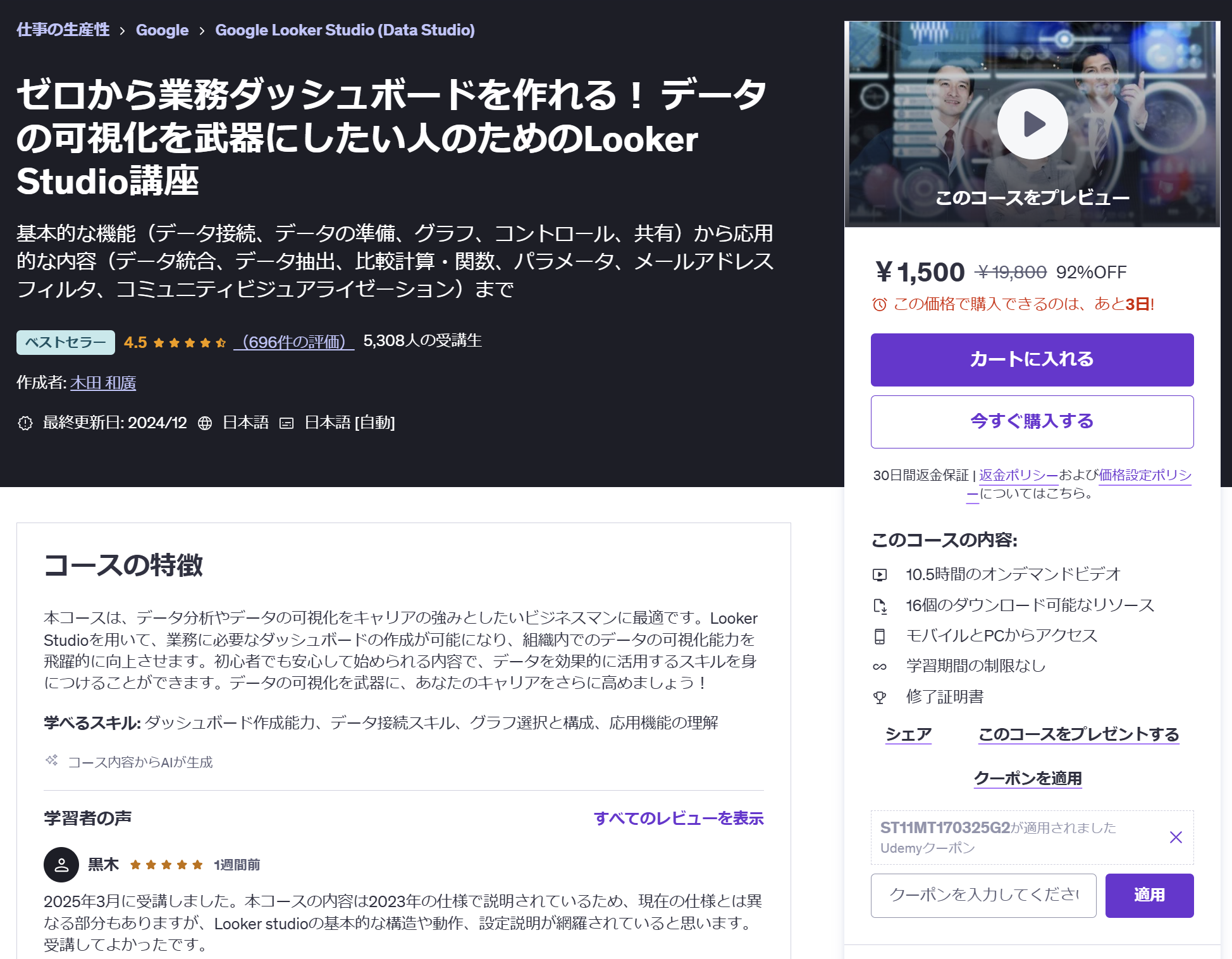
Task: Click the 92%OFF discount text
Action: [x=1092, y=273]
